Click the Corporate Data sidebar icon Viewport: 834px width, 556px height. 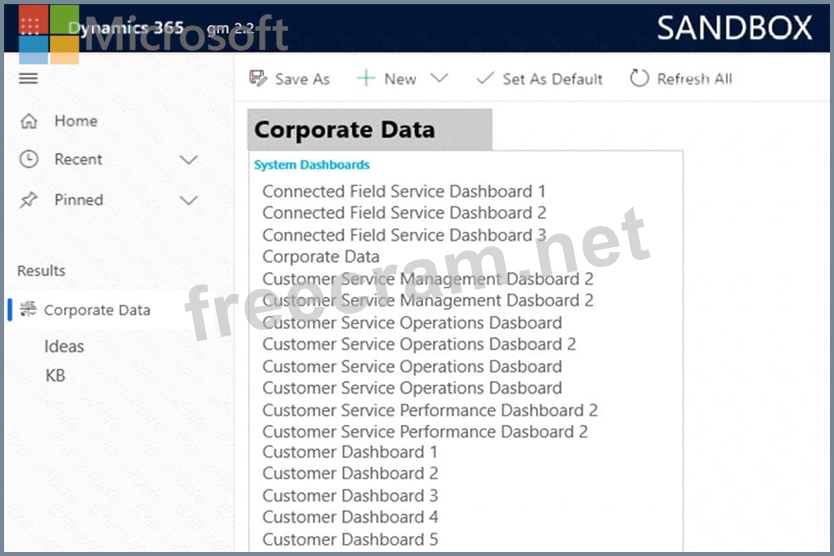(x=28, y=310)
